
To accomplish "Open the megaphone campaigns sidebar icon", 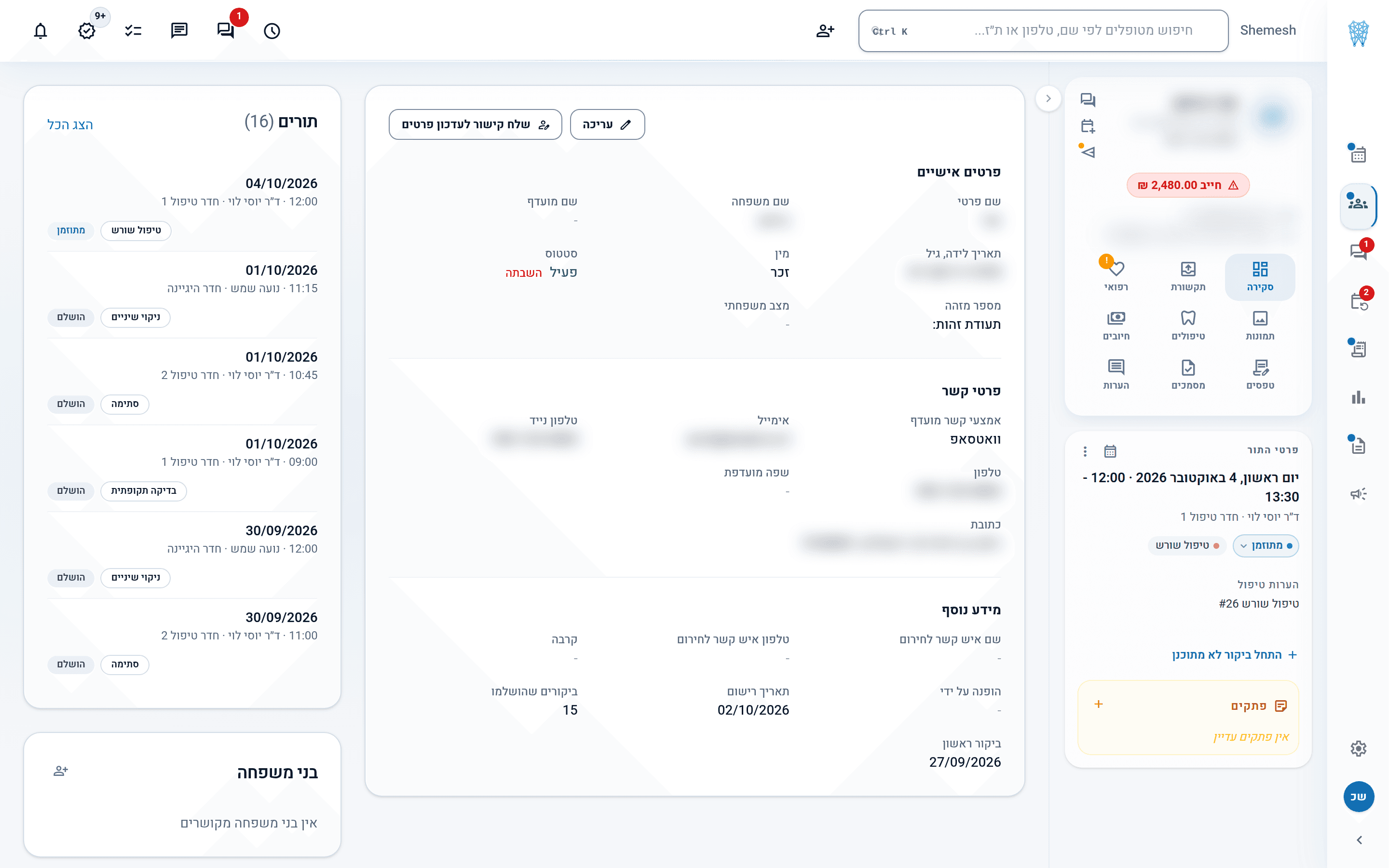I will click(1358, 494).
